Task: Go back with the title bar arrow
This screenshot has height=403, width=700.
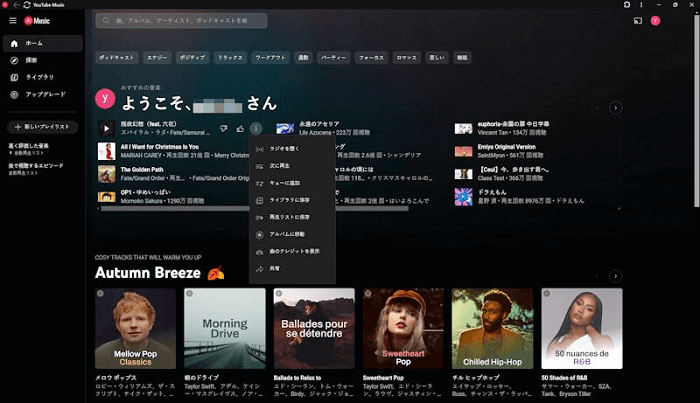Action: 17,4
